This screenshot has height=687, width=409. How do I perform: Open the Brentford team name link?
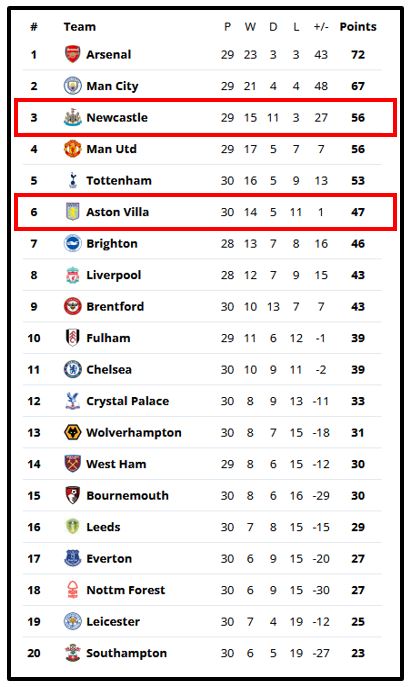[115, 306]
